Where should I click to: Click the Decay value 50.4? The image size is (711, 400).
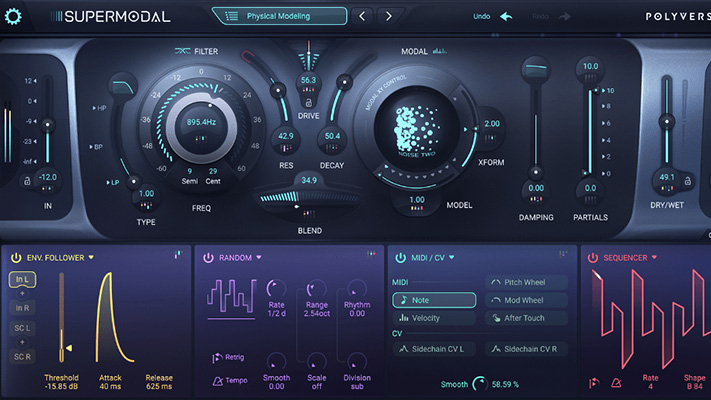coord(332,136)
